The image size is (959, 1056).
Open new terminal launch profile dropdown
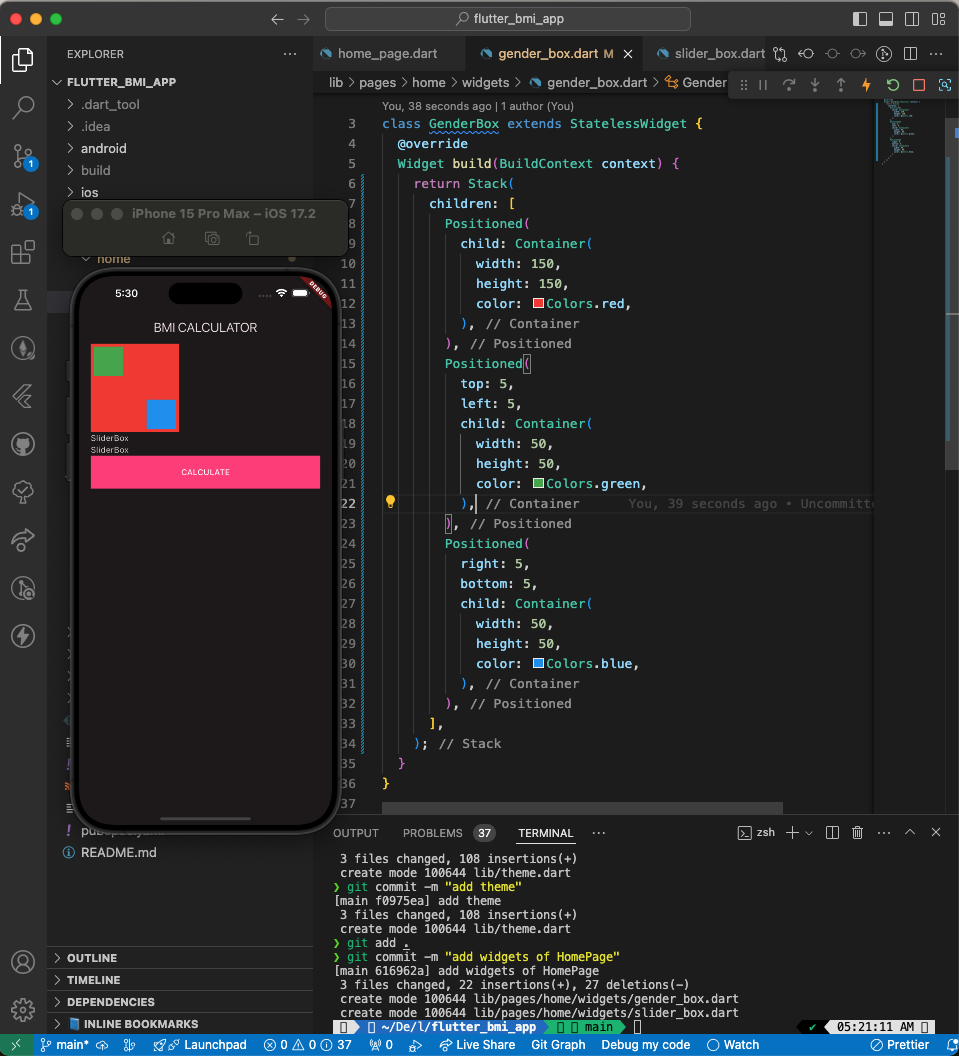coord(809,833)
